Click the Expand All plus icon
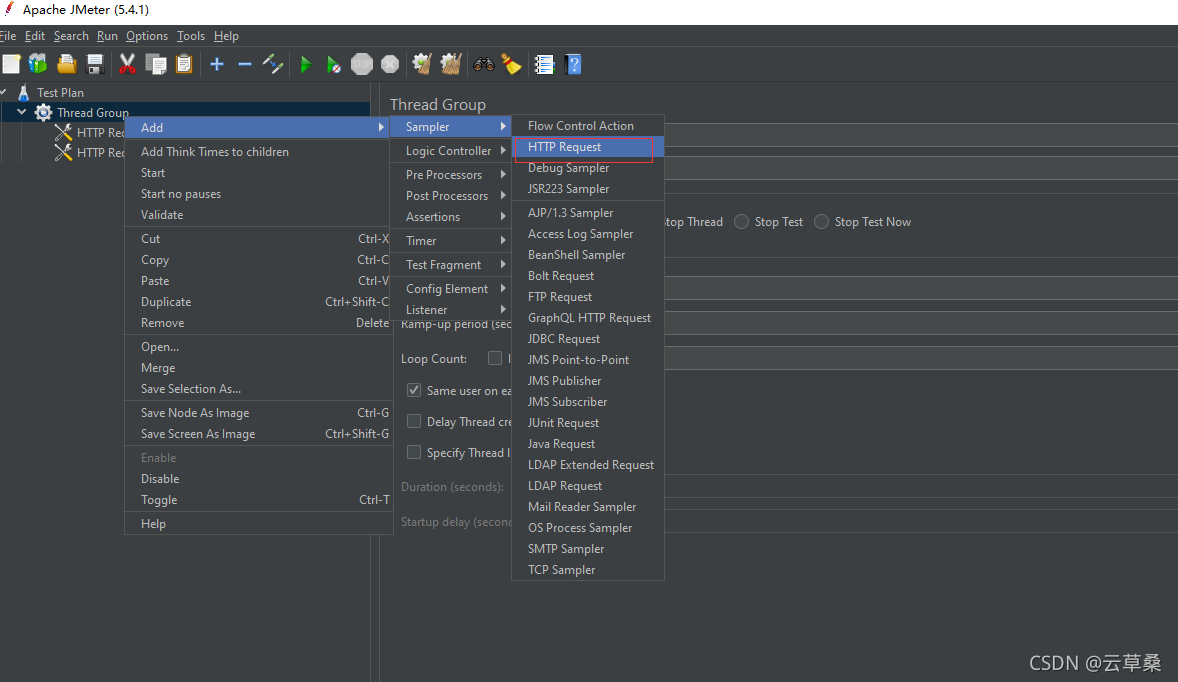Viewport: 1178px width, 682px height. tap(217, 65)
